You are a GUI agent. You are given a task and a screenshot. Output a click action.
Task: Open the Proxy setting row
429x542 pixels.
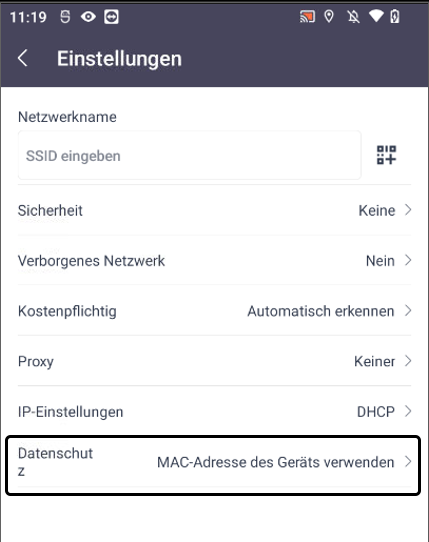click(x=214, y=361)
